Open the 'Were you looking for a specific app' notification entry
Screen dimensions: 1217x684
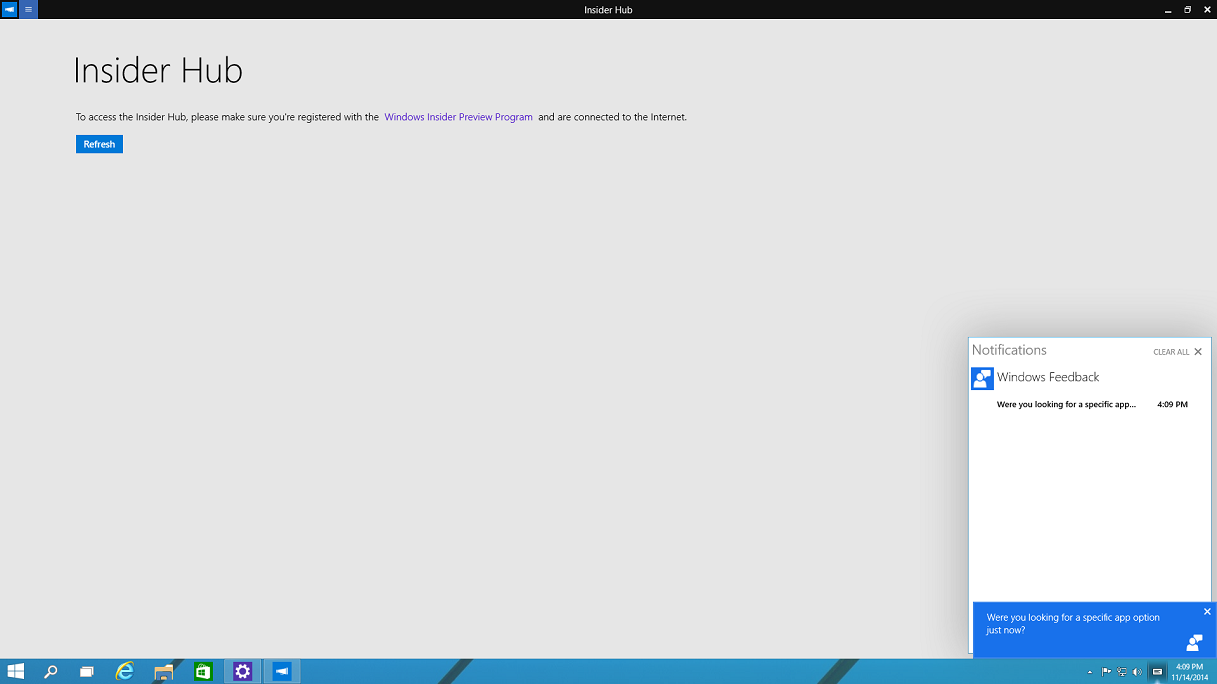(x=1066, y=405)
